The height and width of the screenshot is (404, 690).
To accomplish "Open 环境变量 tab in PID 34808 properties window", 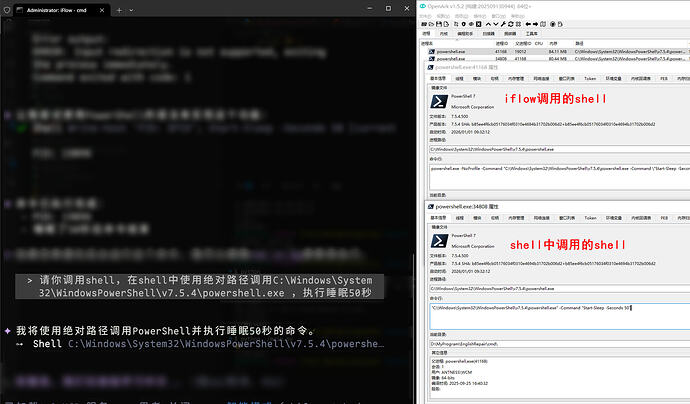I will [614, 218].
